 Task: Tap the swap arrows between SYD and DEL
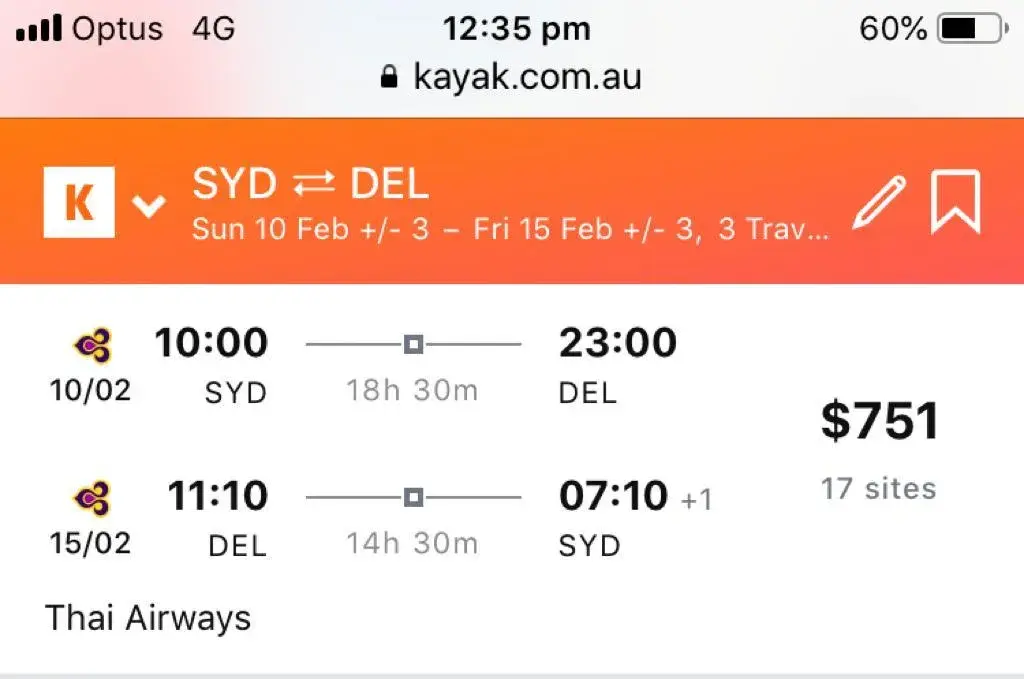coord(315,185)
